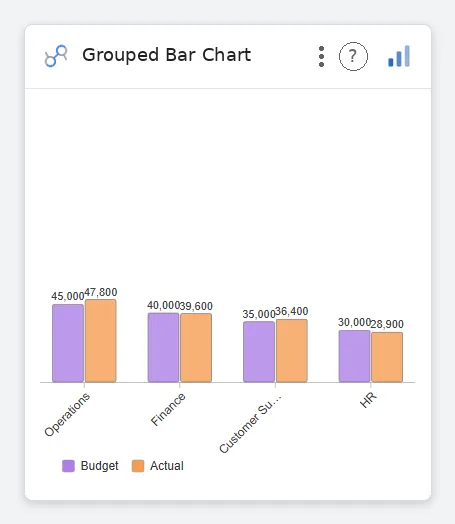This screenshot has height=524, width=455.
Task: Click the 36,400 data label
Action: coord(292,311)
